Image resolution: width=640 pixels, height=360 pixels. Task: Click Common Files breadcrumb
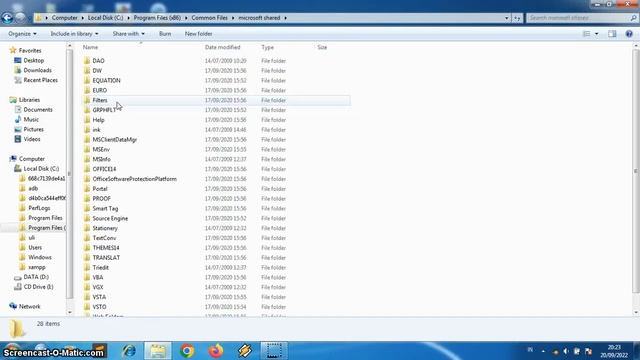(209, 18)
